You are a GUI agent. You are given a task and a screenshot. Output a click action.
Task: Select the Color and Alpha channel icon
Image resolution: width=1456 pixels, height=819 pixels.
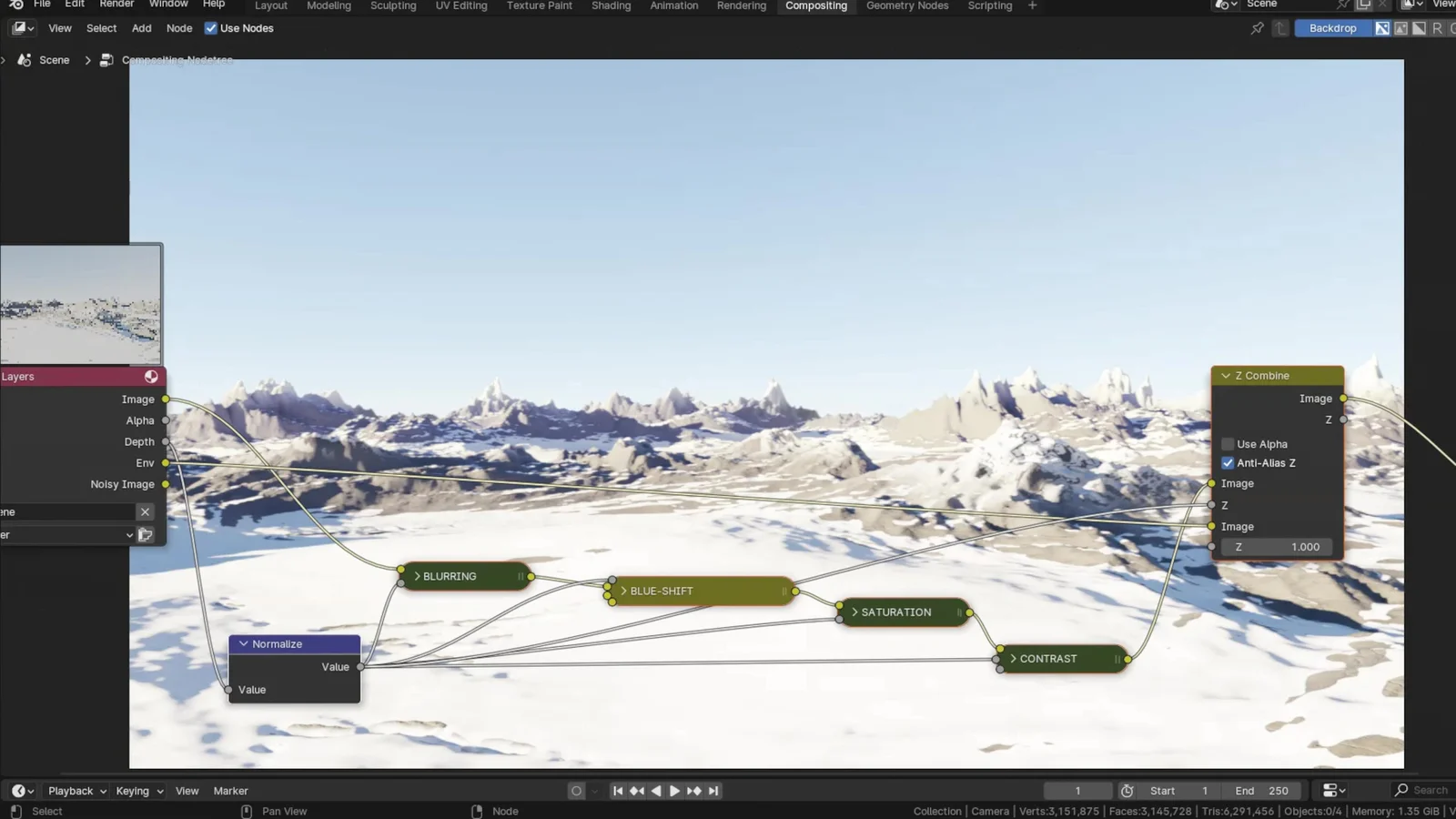[1382, 28]
